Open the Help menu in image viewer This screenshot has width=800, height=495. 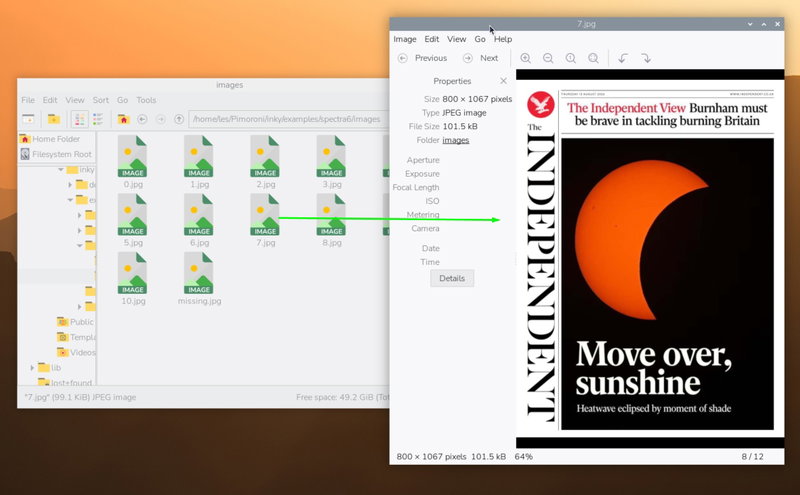(x=503, y=39)
